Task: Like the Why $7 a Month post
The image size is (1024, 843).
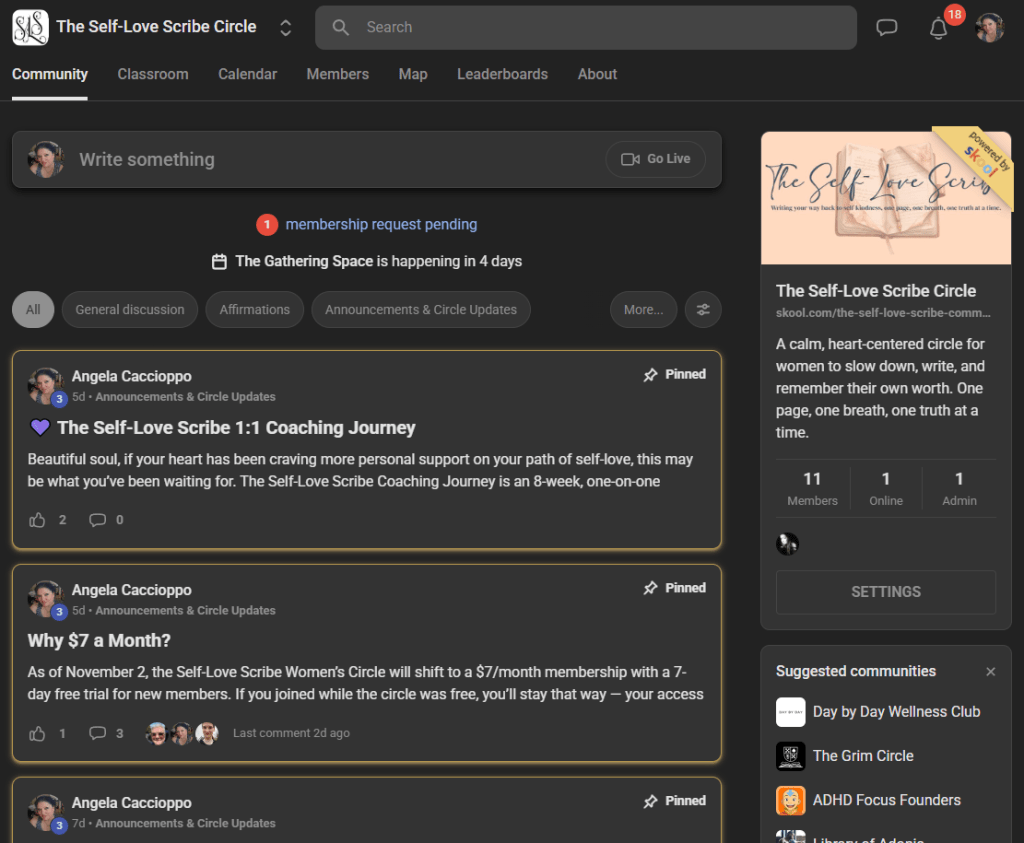Action: (38, 733)
